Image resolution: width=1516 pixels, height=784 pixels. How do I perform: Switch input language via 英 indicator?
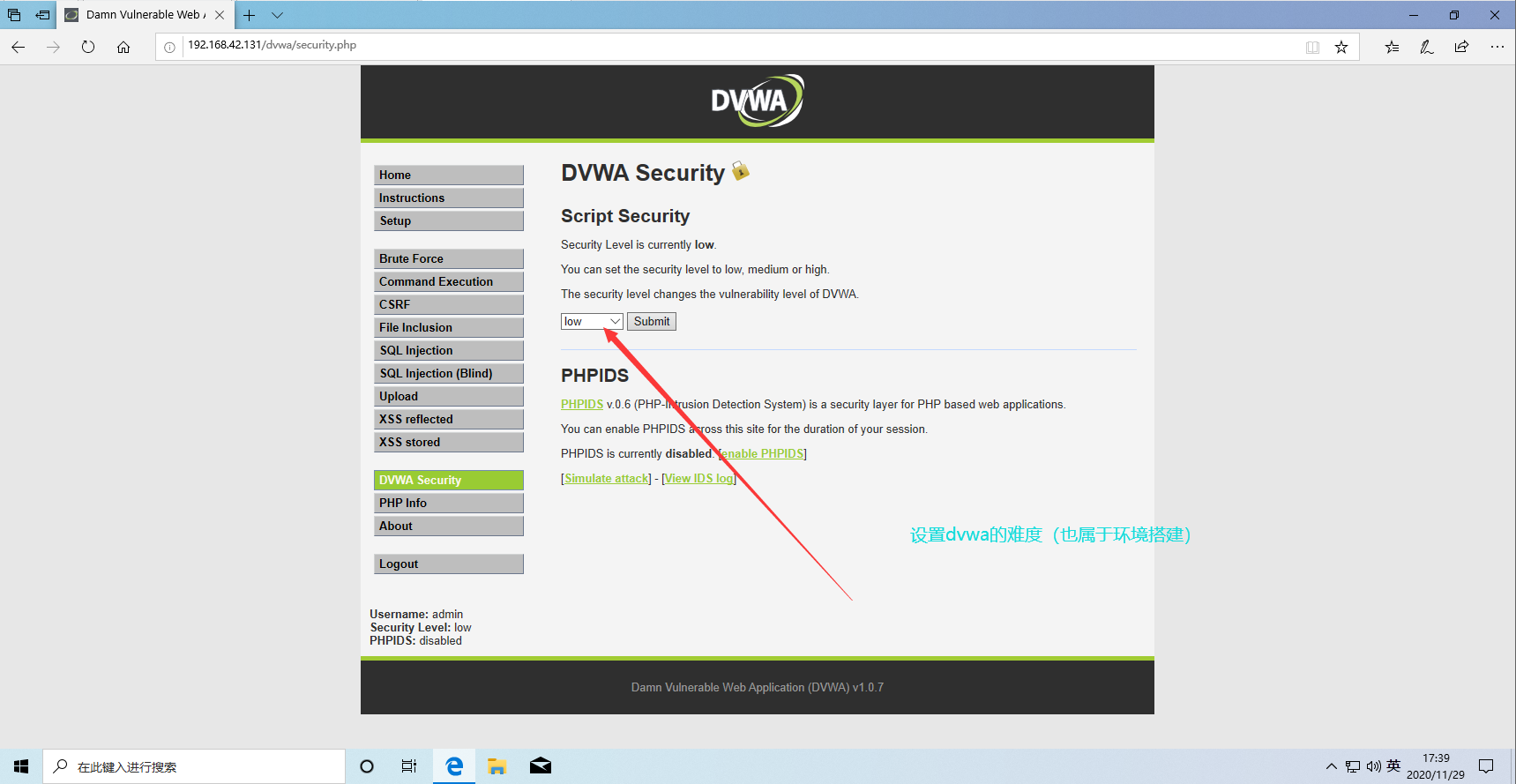point(1393,766)
